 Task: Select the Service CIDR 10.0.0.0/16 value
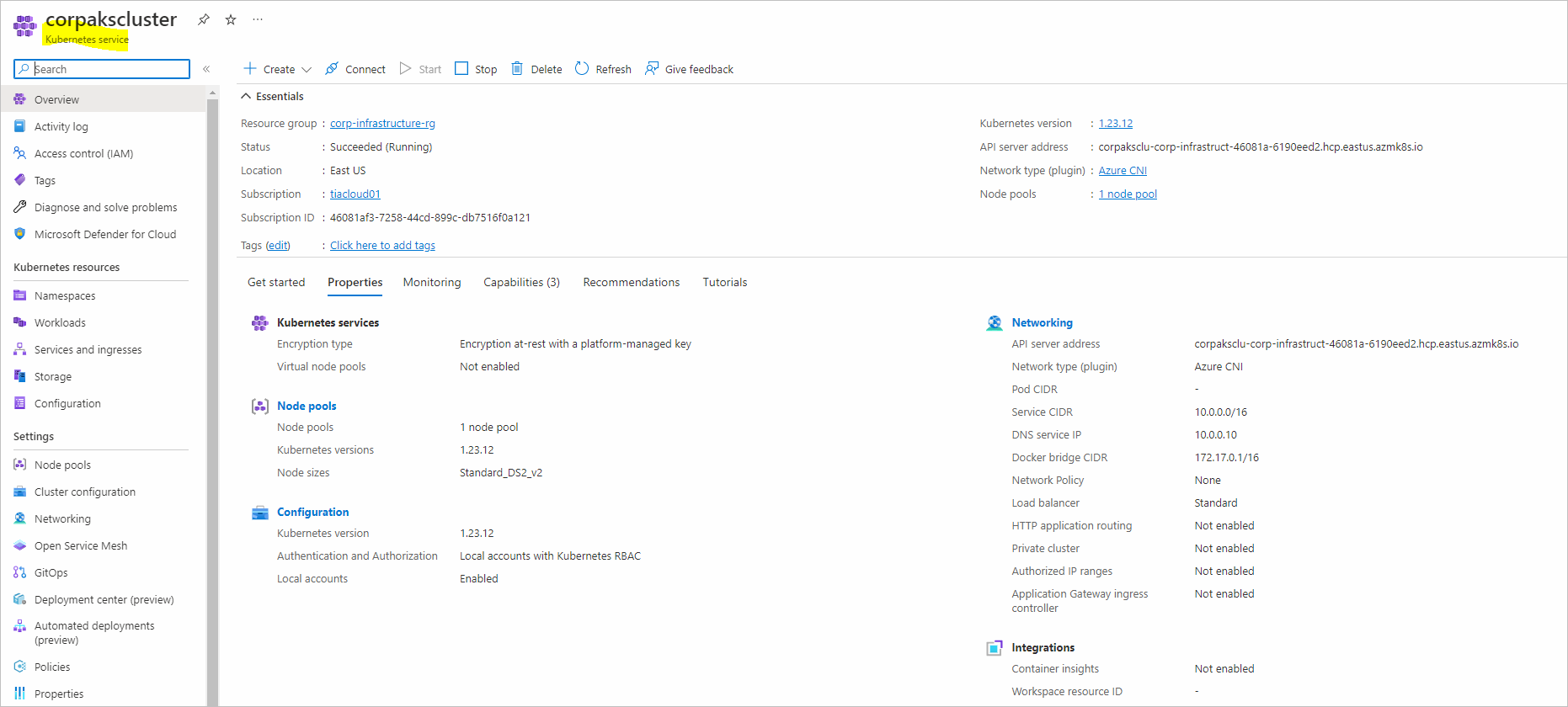tap(1220, 412)
